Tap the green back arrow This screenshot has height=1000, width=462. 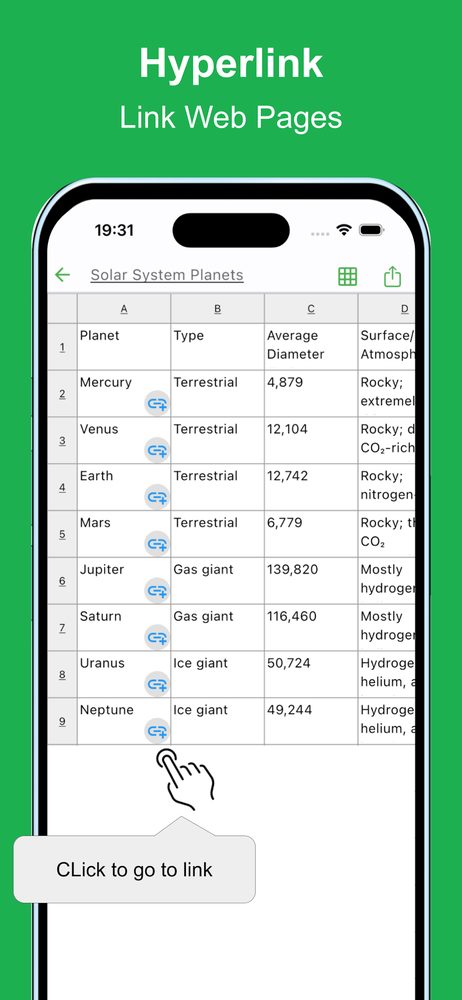click(x=62, y=276)
